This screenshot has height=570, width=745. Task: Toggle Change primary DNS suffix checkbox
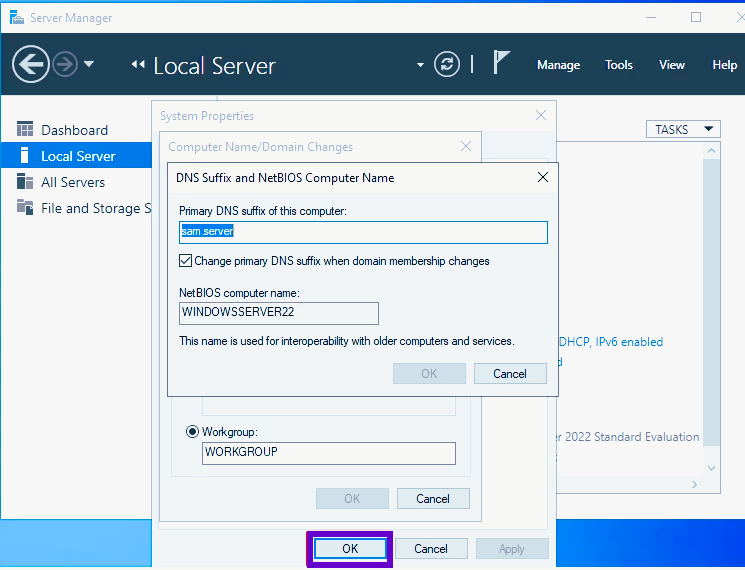point(185,261)
